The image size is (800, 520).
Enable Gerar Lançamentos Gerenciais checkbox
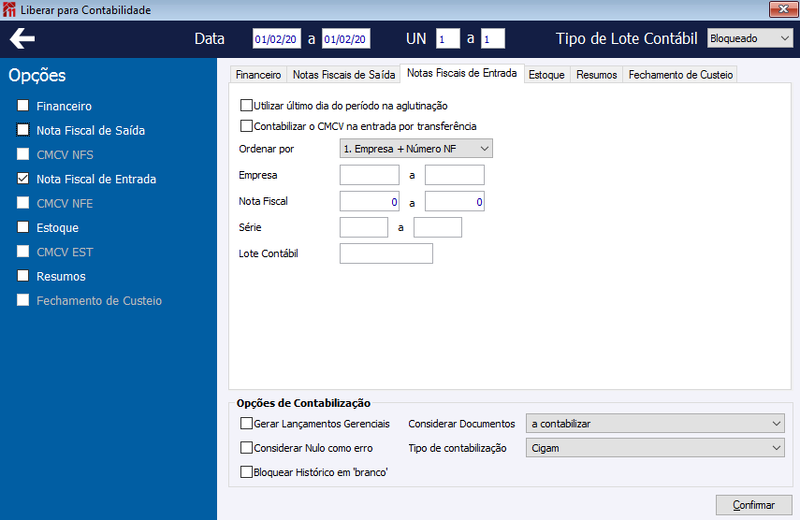[246, 424]
